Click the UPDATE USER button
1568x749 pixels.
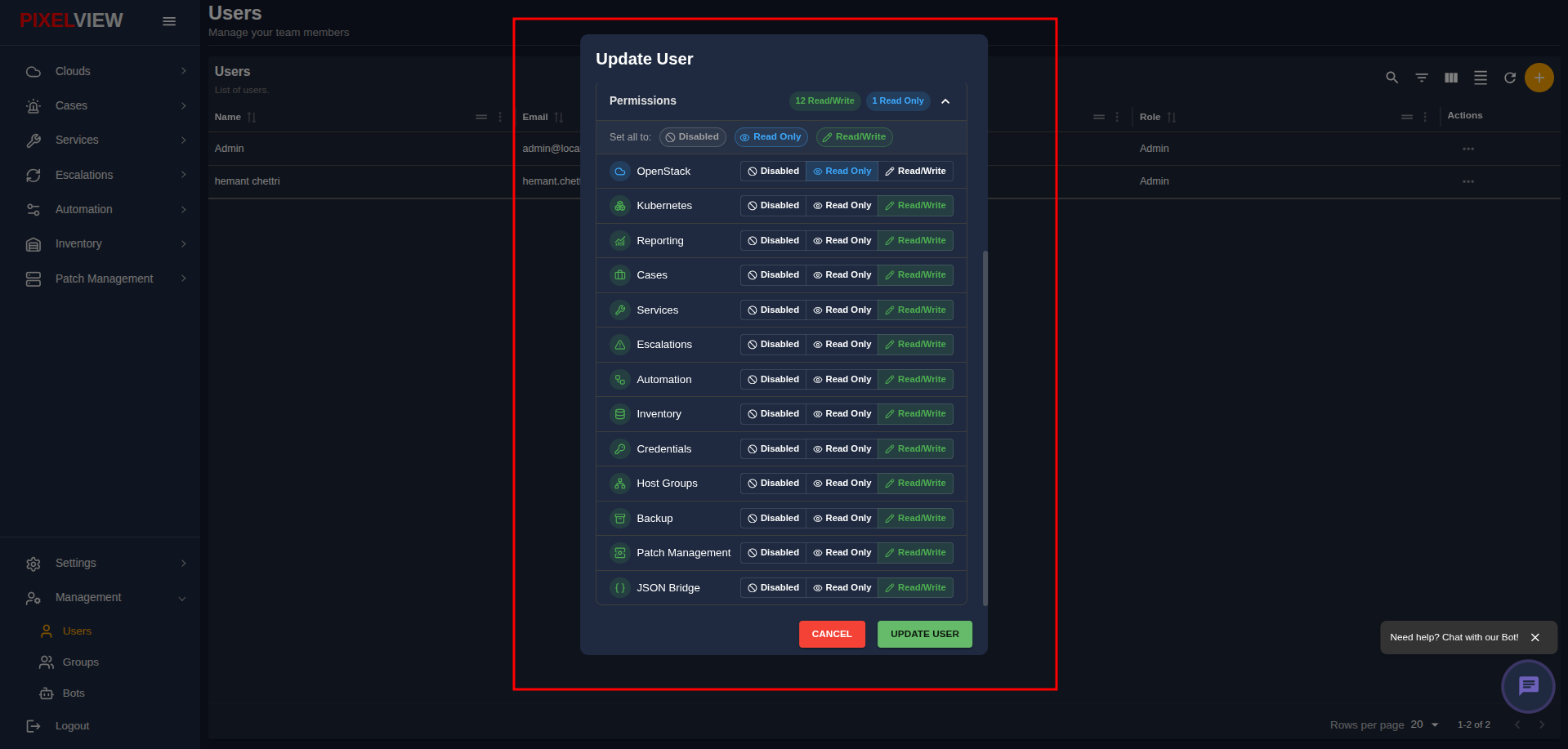pos(925,635)
